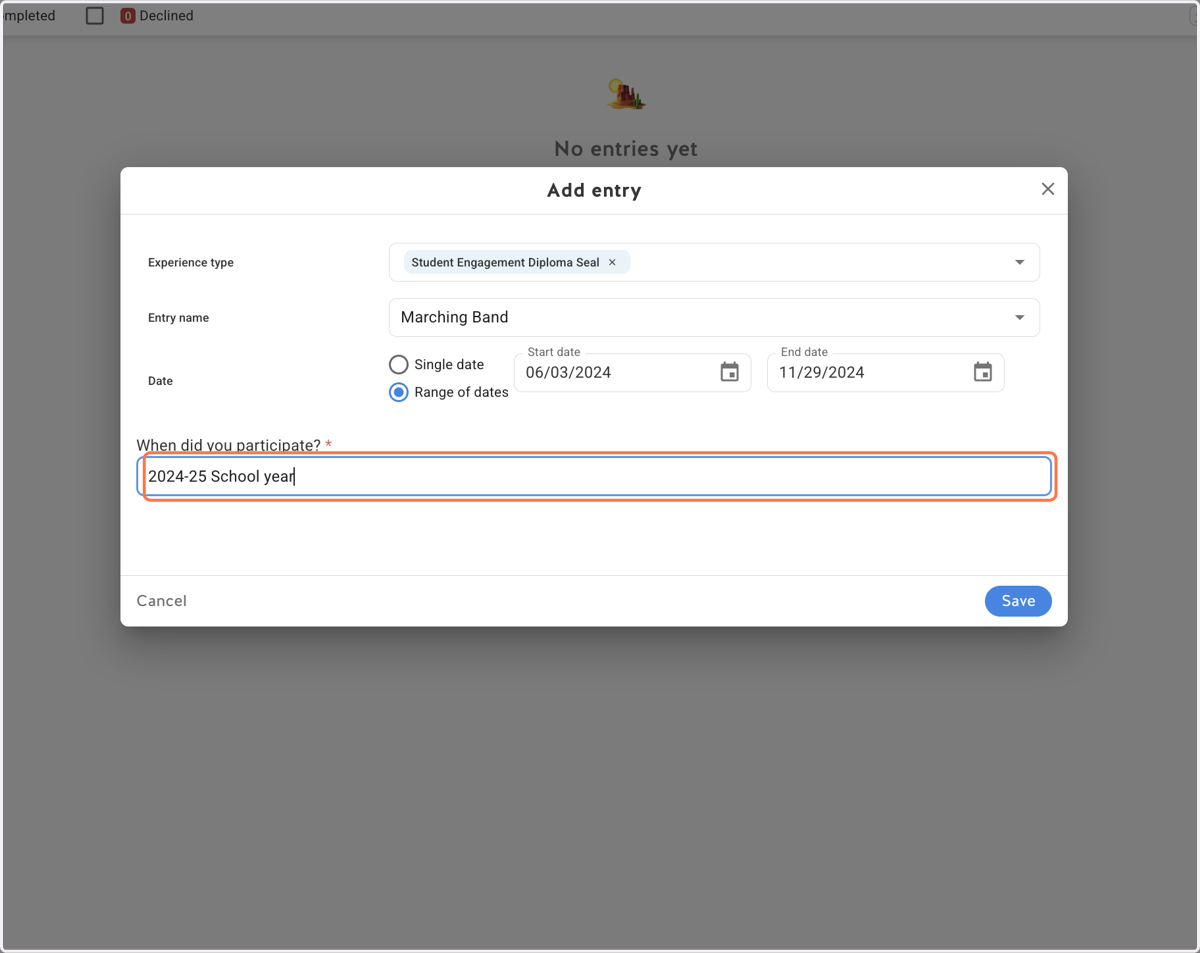Viewport: 1200px width, 953px height.
Task: Select the Single date radio option
Action: tap(398, 365)
